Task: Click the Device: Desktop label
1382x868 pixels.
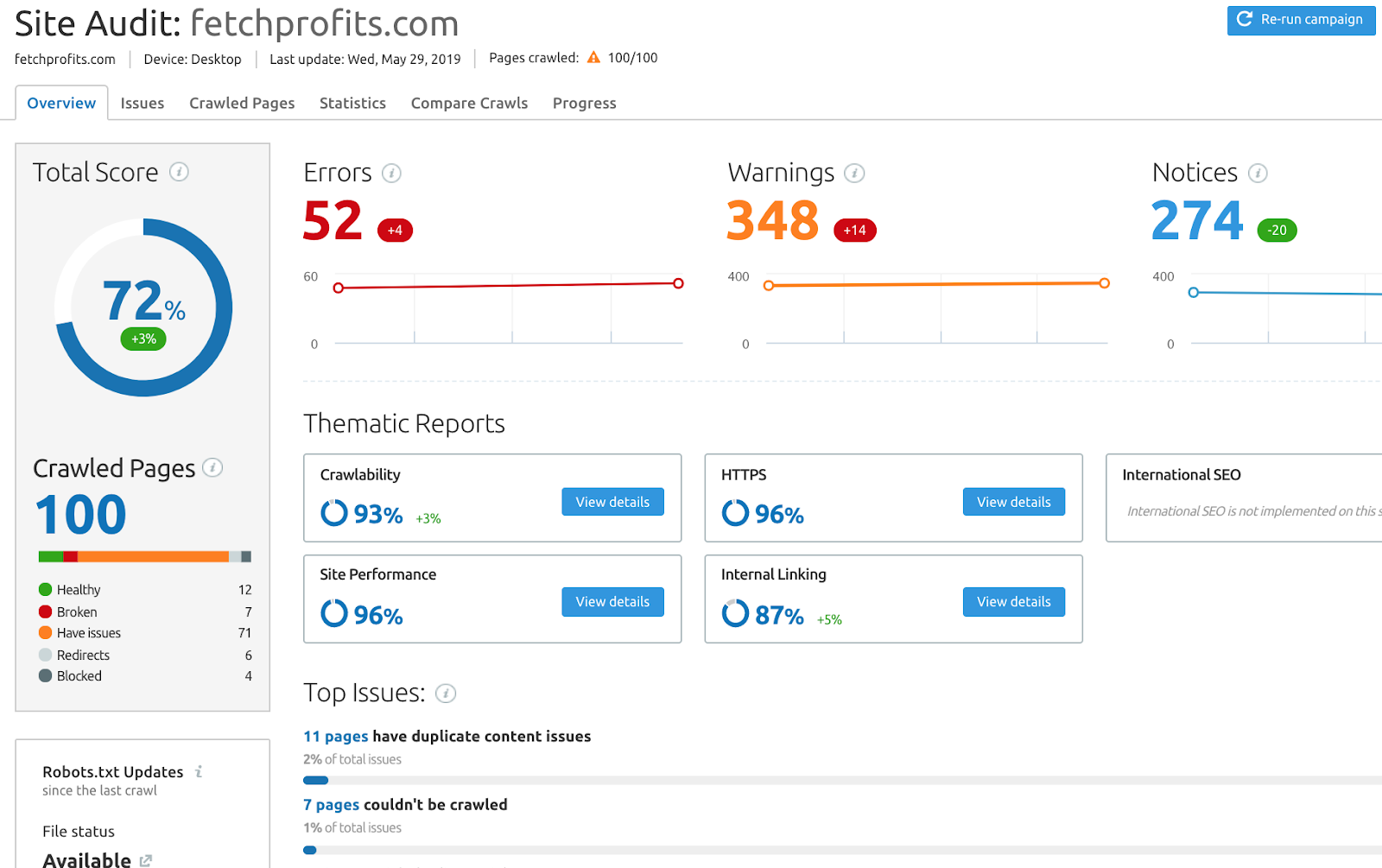Action: [x=193, y=59]
